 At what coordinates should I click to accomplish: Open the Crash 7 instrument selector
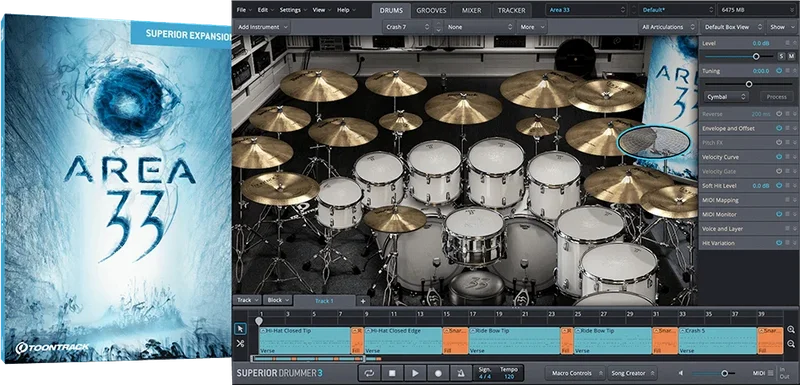(x=407, y=27)
